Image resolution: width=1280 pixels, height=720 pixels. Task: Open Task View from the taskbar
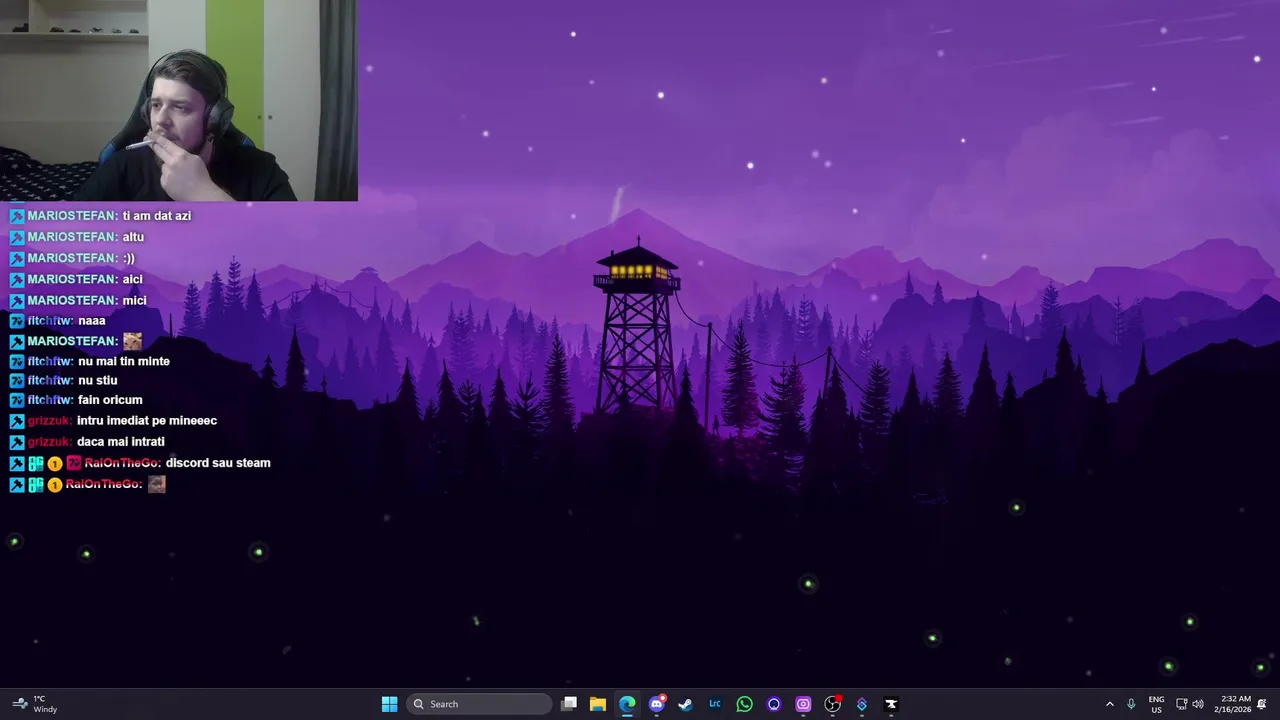tap(569, 704)
